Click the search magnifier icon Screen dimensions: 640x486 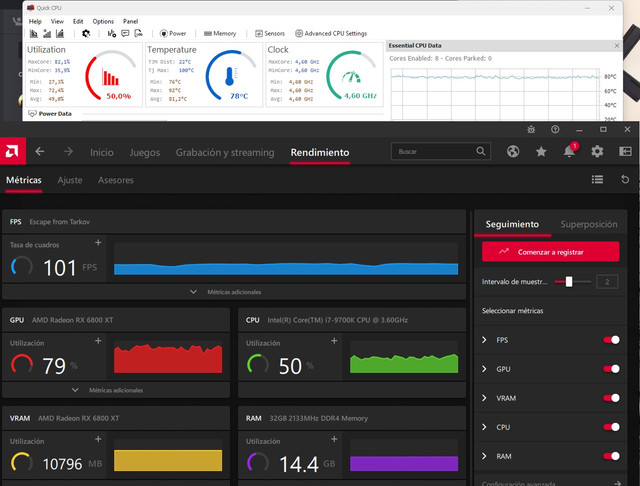(481, 151)
